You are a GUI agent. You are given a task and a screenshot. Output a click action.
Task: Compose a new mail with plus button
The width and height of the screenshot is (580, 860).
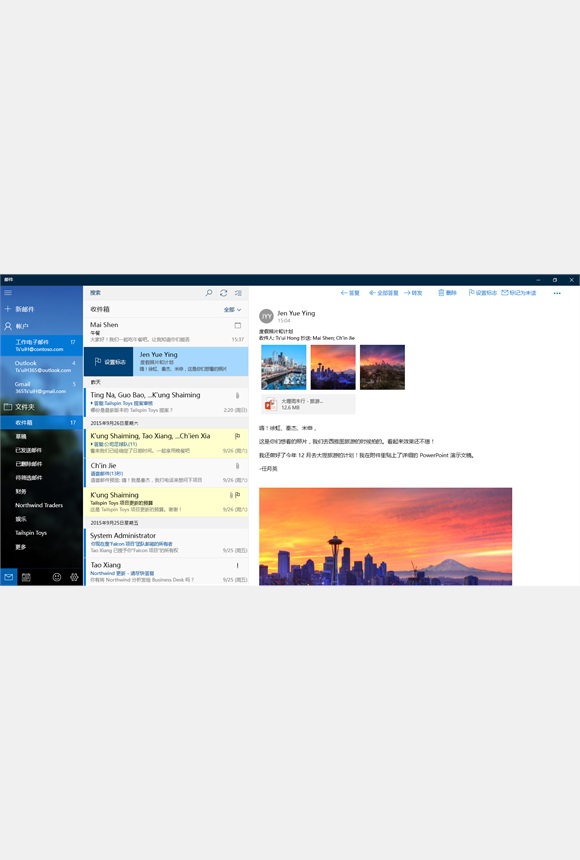[x=19, y=309]
